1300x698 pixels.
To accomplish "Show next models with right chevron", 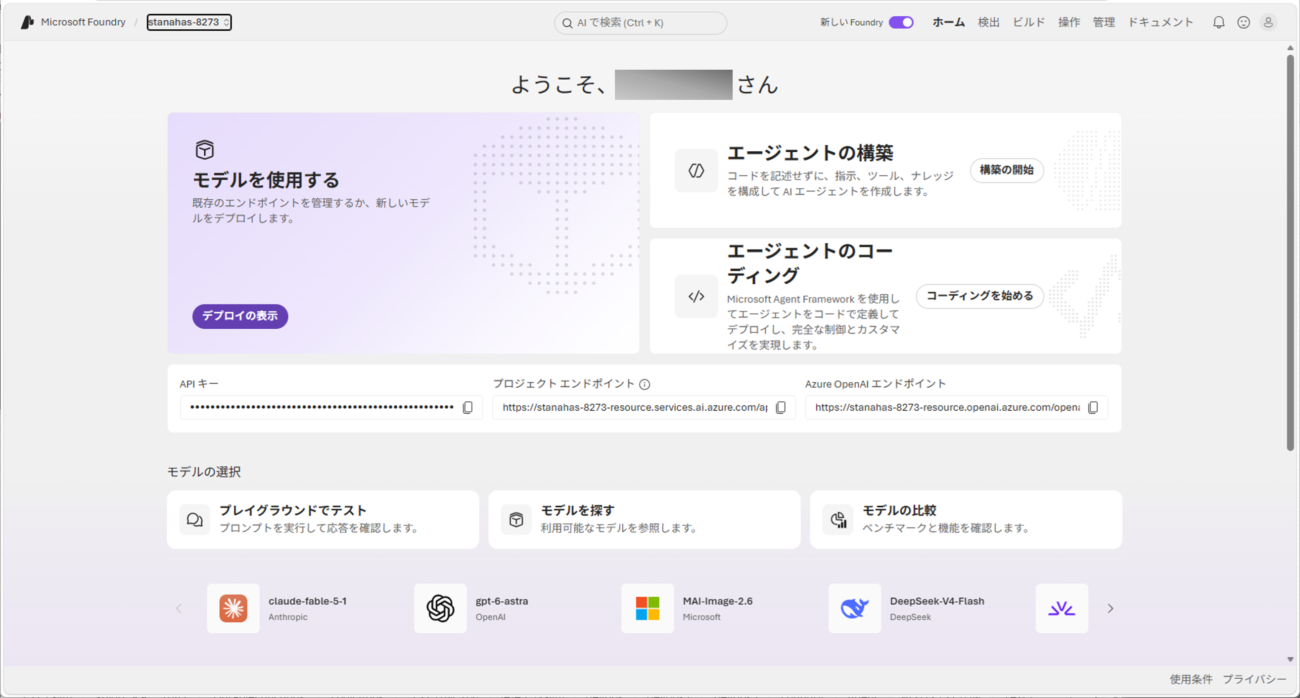I will 1110,608.
